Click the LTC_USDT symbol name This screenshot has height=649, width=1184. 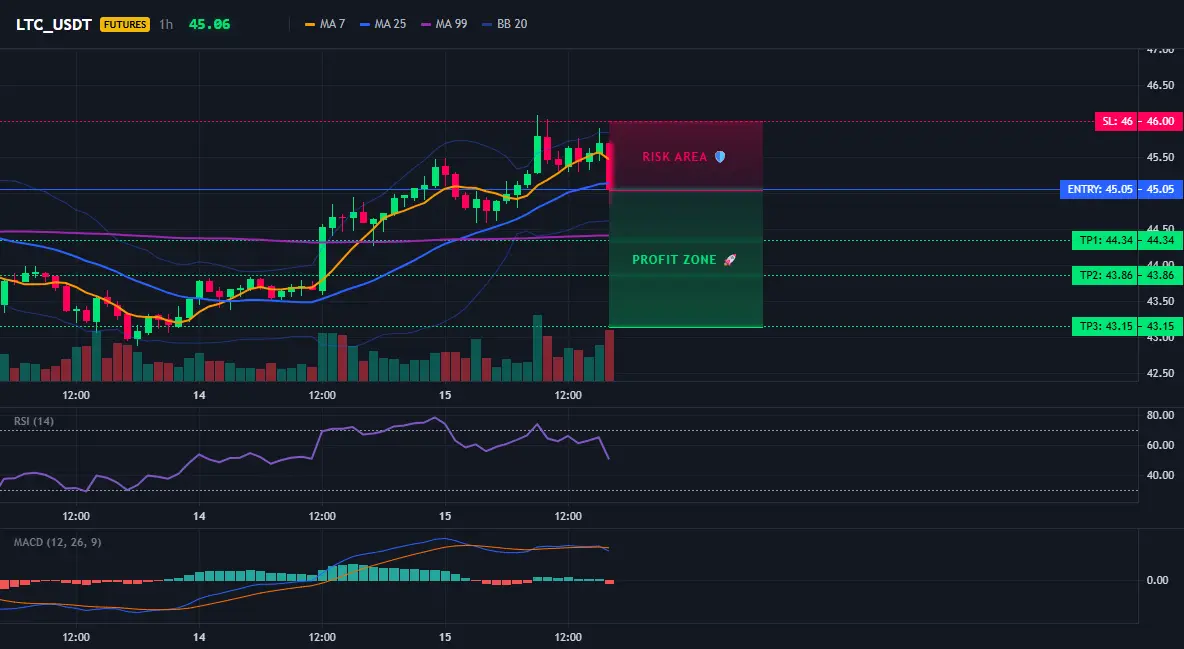coord(54,24)
